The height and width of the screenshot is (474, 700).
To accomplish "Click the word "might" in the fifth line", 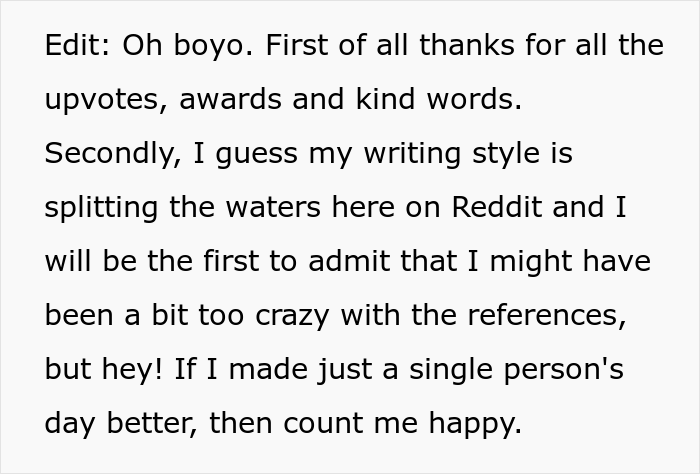I will point(531,262).
